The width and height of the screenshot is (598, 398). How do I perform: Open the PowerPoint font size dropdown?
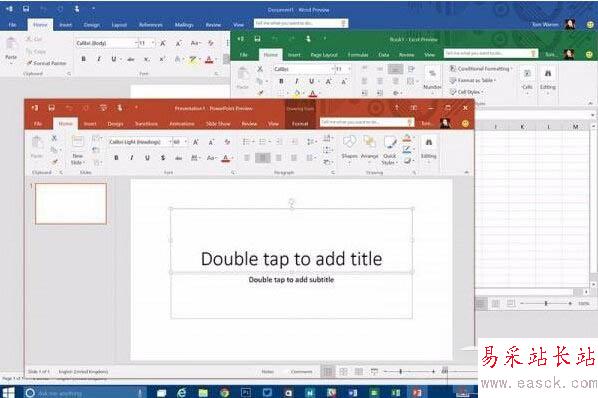186,142
